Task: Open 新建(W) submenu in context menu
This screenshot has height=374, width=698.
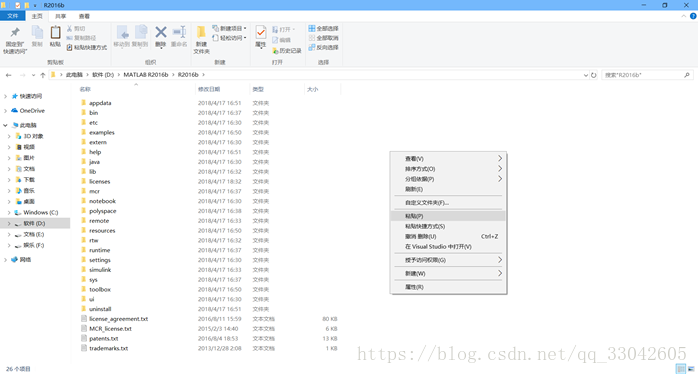Action: 448,273
